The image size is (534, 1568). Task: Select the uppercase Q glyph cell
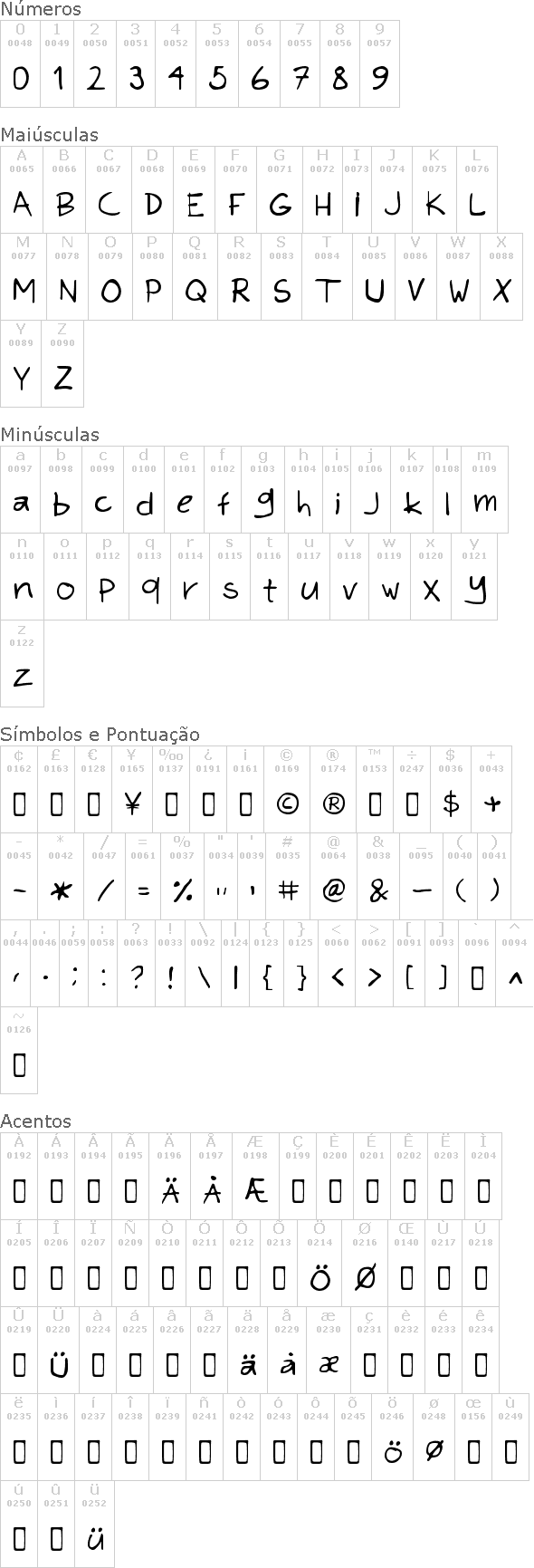[195, 277]
